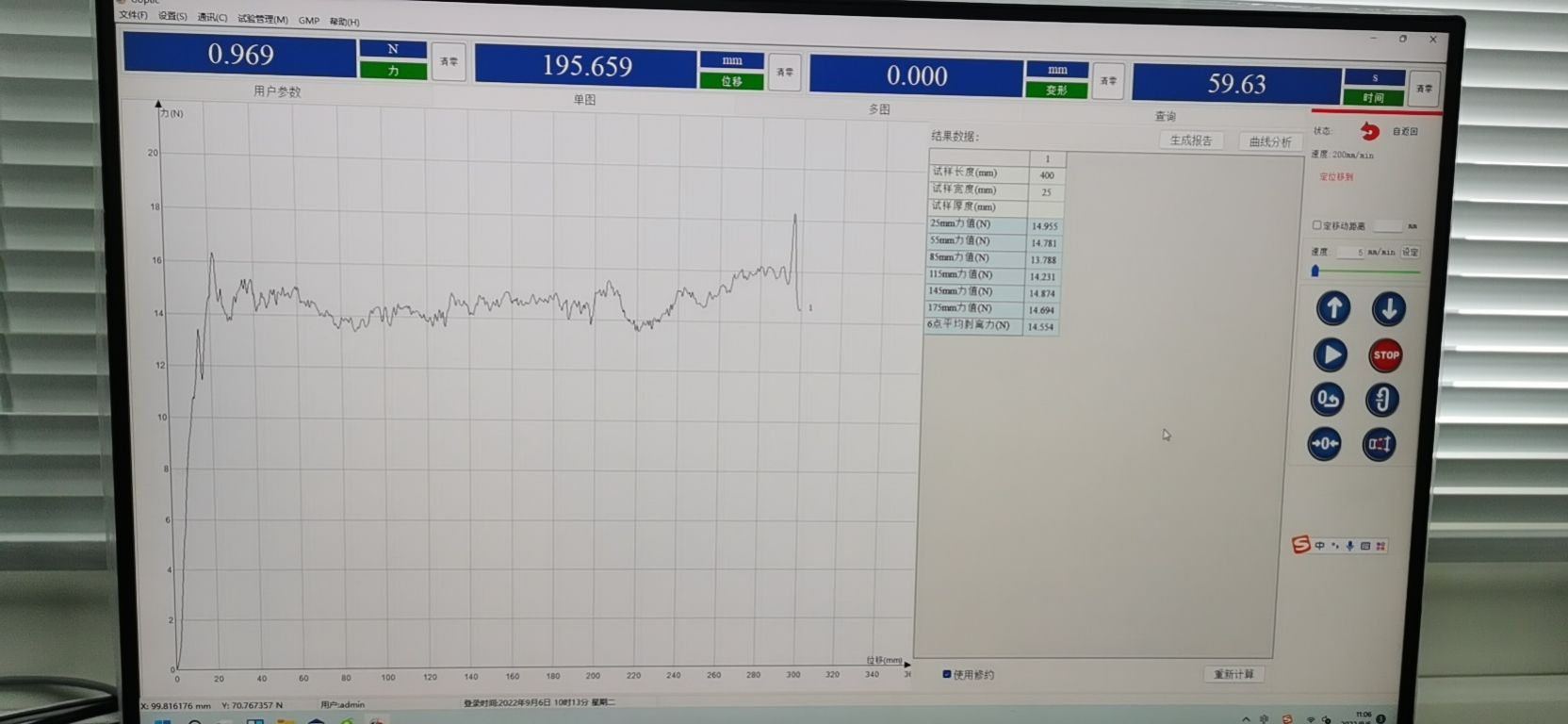The height and width of the screenshot is (724, 1568).
Task: Open the 帮助(H) menu
Action: click(344, 21)
